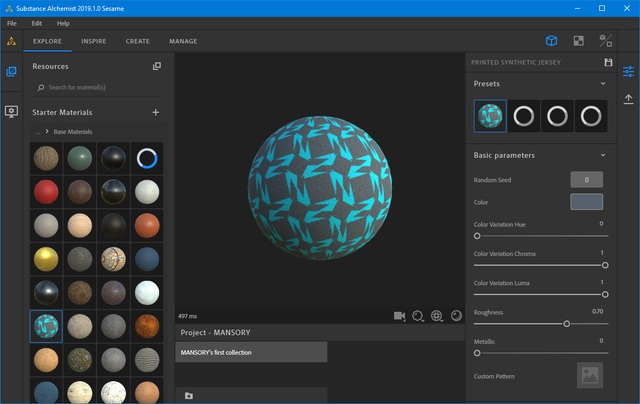Open the display settings monitor icon

click(x=11, y=111)
